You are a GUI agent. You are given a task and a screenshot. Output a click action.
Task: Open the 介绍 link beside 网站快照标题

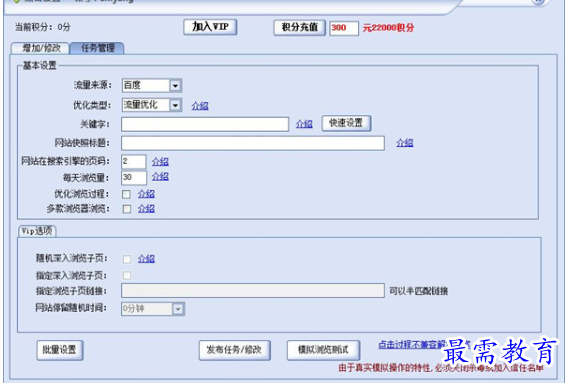[x=405, y=143]
